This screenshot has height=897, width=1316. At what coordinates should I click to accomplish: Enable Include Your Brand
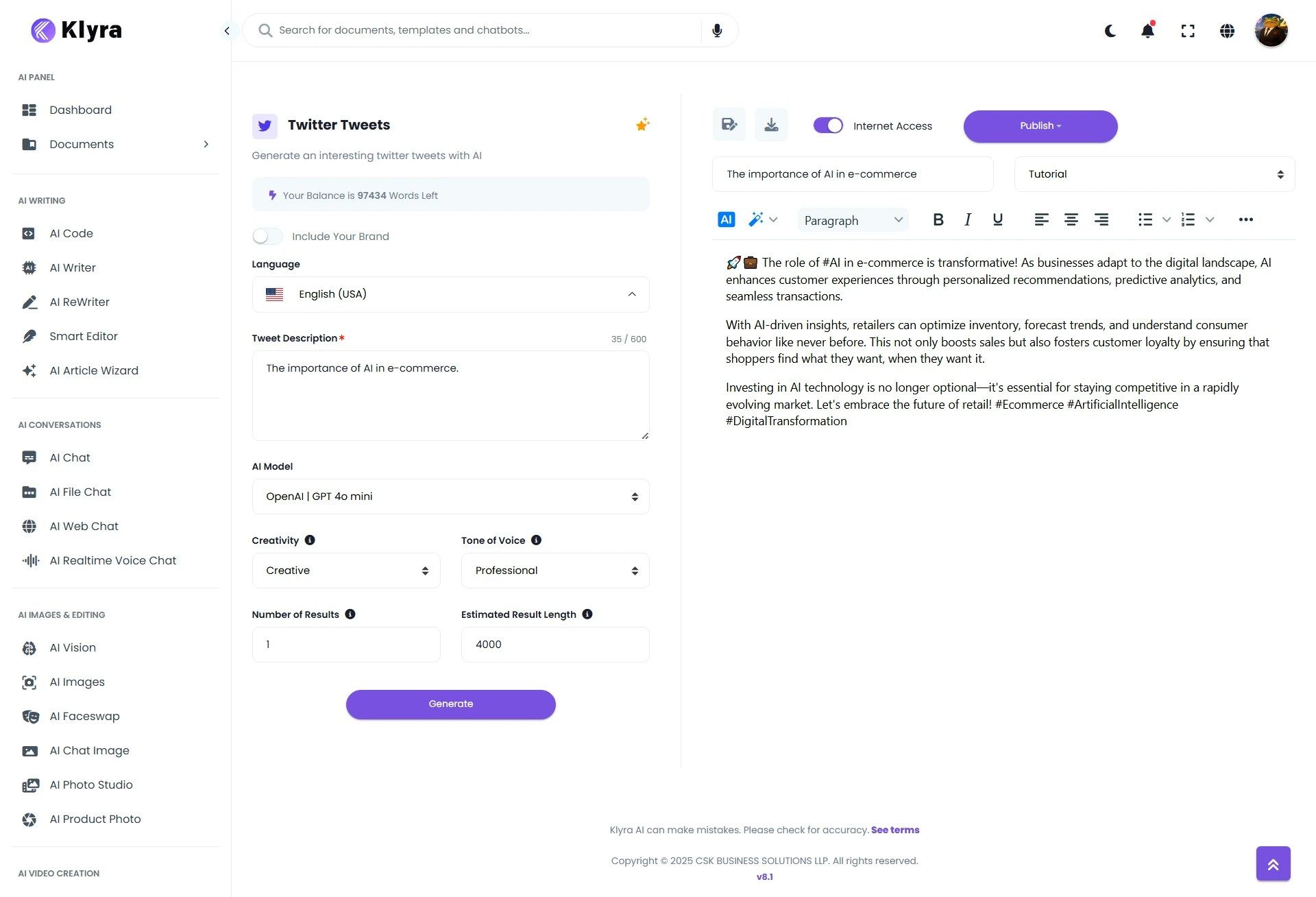267,236
